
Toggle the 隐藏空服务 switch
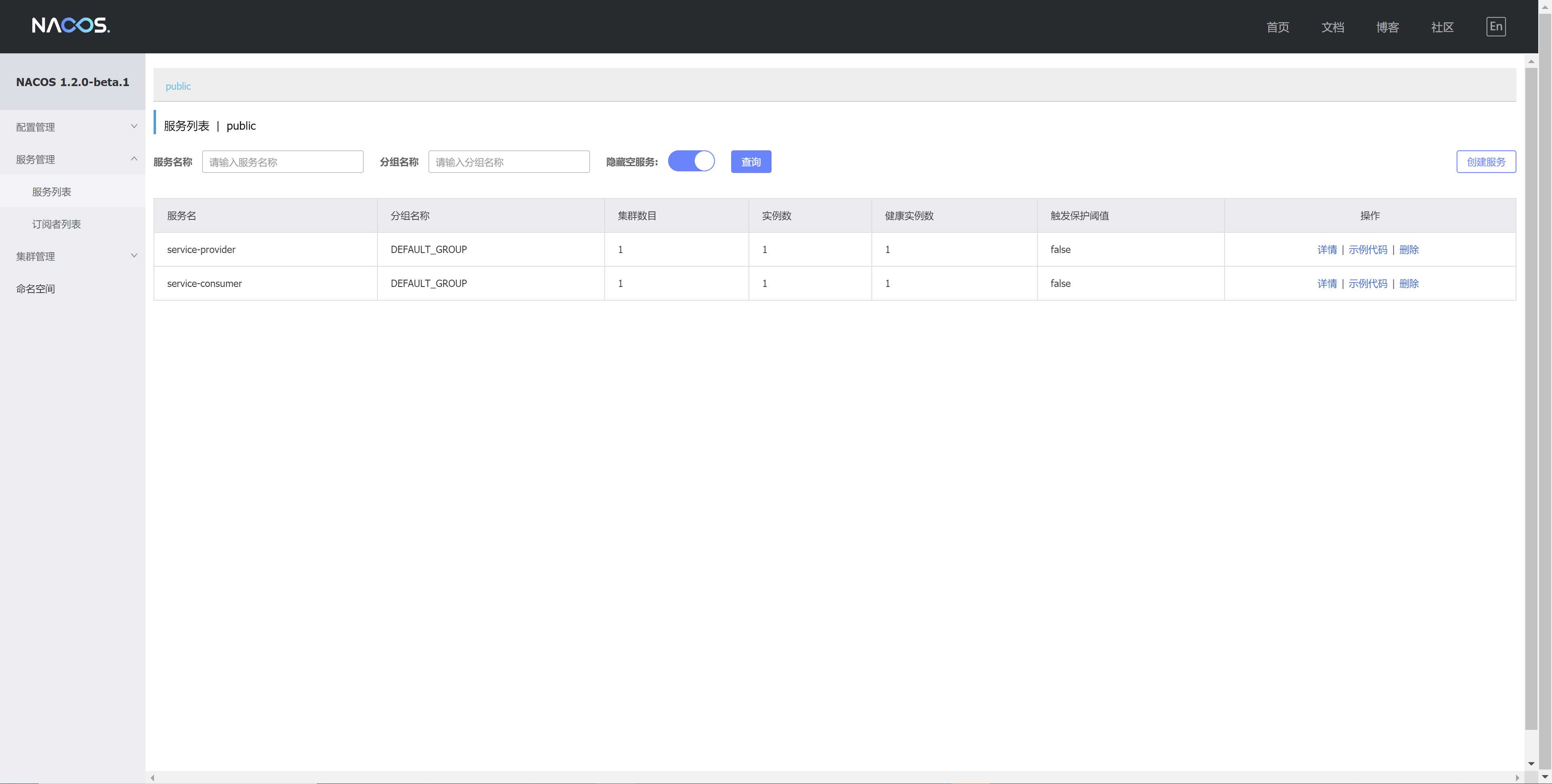[691, 162]
